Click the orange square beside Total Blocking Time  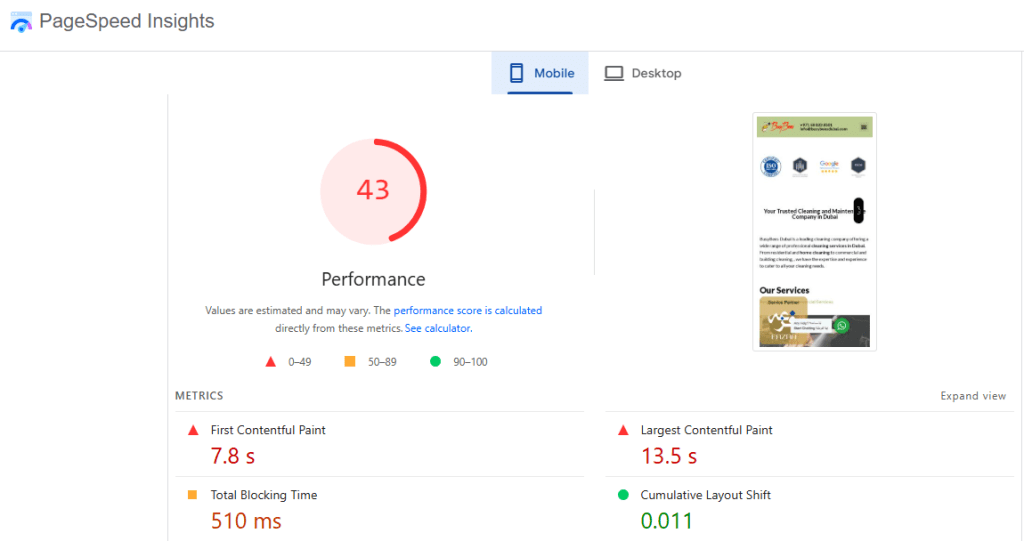193,495
